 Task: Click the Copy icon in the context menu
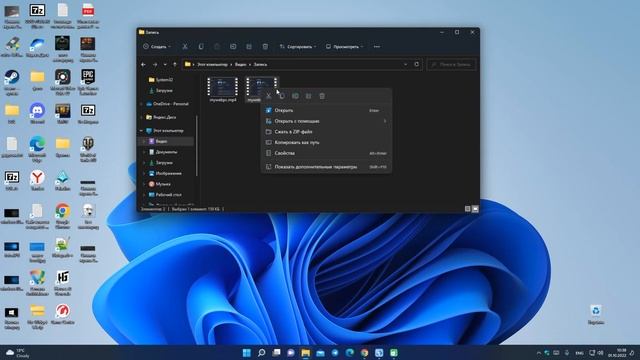tap(282, 96)
